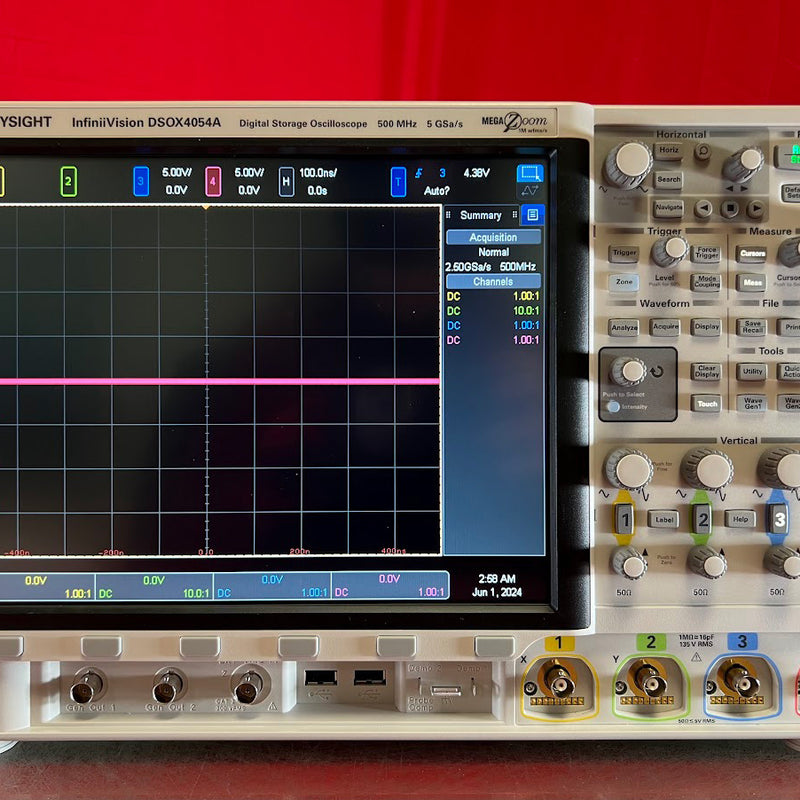The width and height of the screenshot is (800, 800).
Task: Tap the green DC 10.0:1 row in Channels
Action: pos(493,311)
